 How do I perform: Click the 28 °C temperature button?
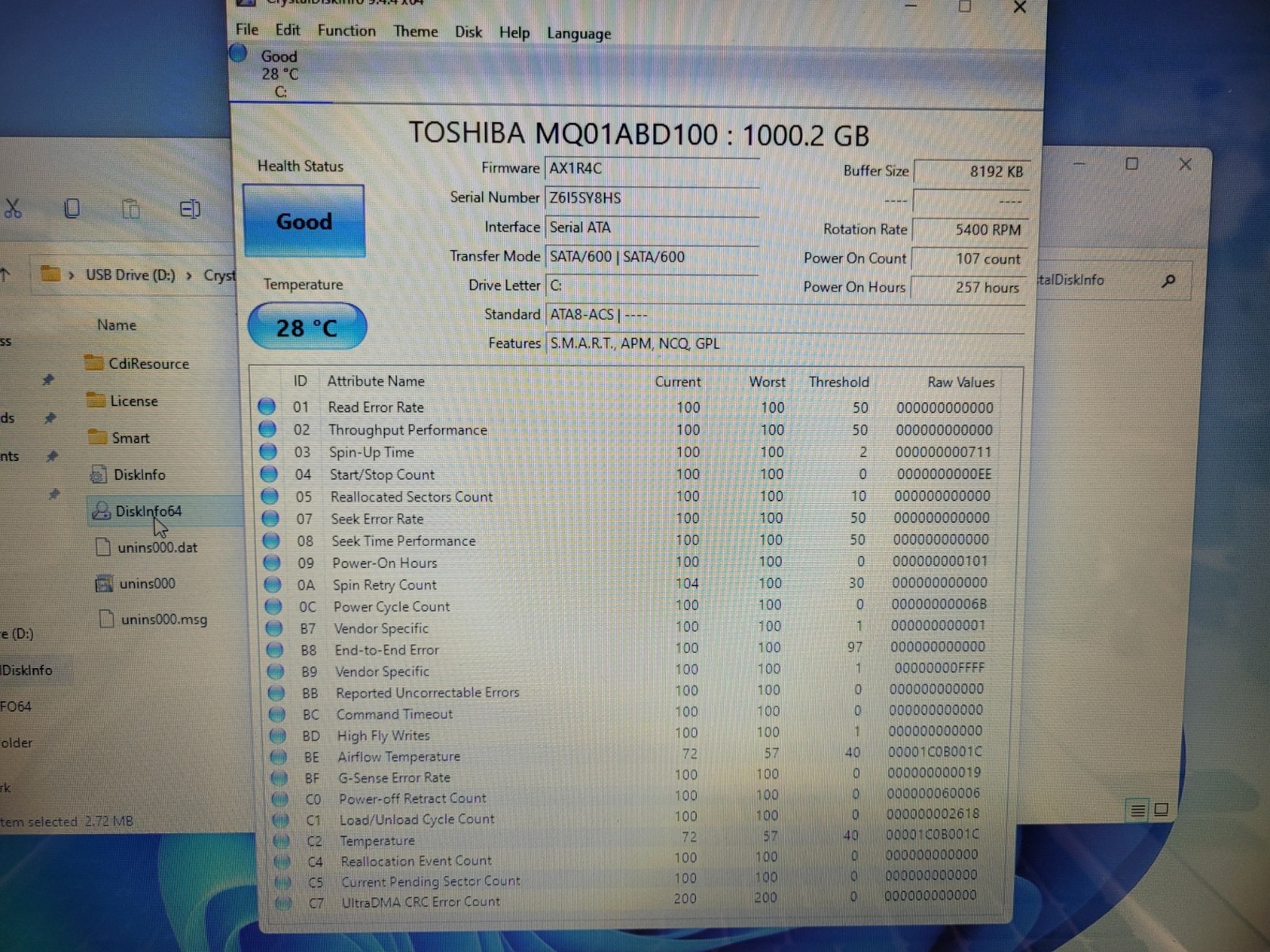306,327
